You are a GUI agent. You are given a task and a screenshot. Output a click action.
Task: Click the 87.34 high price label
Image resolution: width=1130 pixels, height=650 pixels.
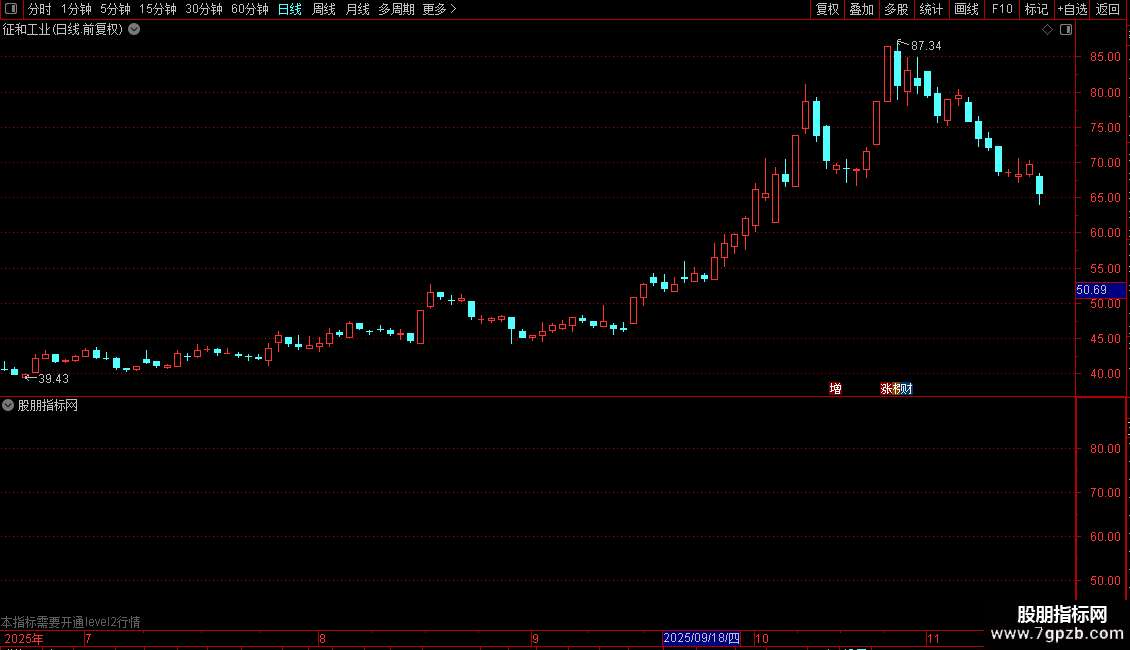(x=926, y=45)
